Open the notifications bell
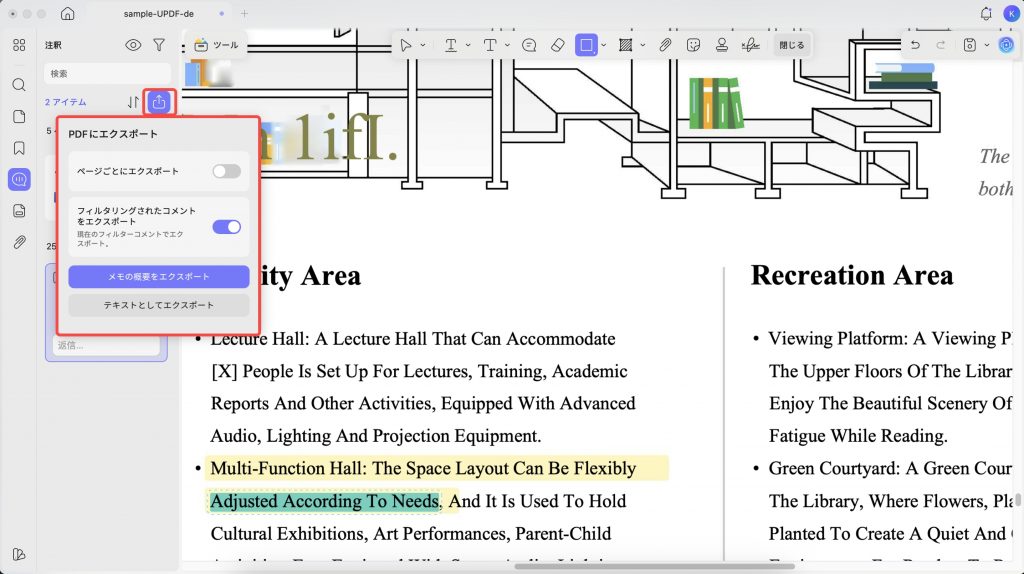1024x574 pixels. coord(986,13)
